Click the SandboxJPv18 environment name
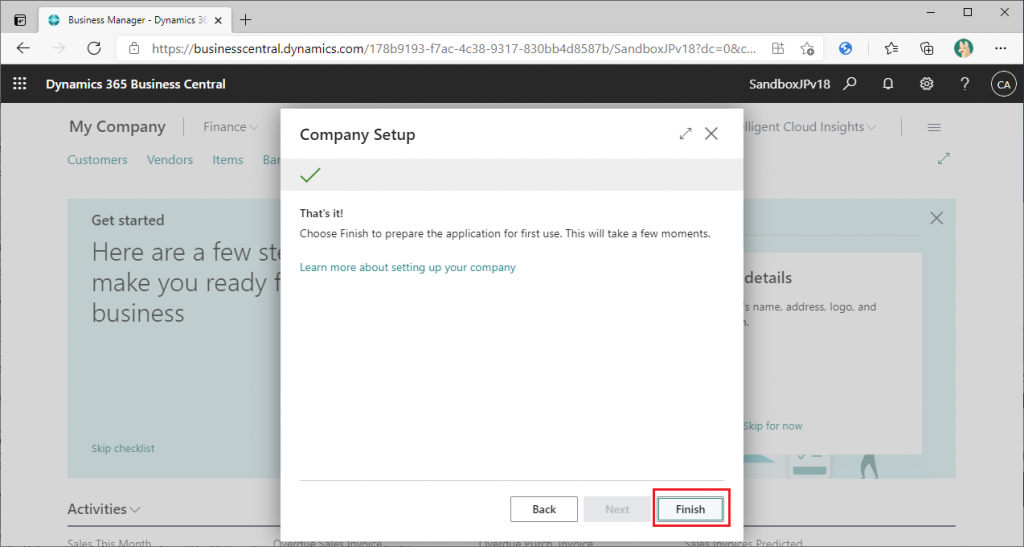This screenshot has height=547, width=1024. click(790, 84)
